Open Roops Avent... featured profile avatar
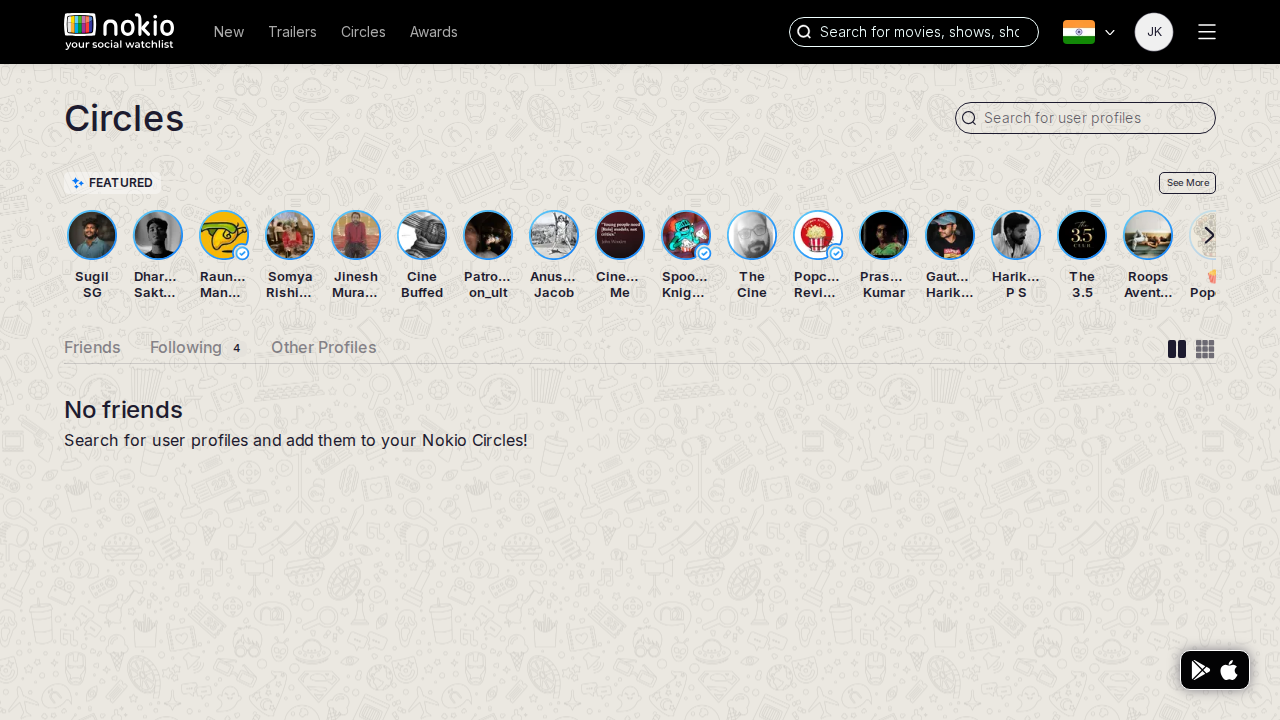This screenshot has width=1280, height=720. point(1148,235)
